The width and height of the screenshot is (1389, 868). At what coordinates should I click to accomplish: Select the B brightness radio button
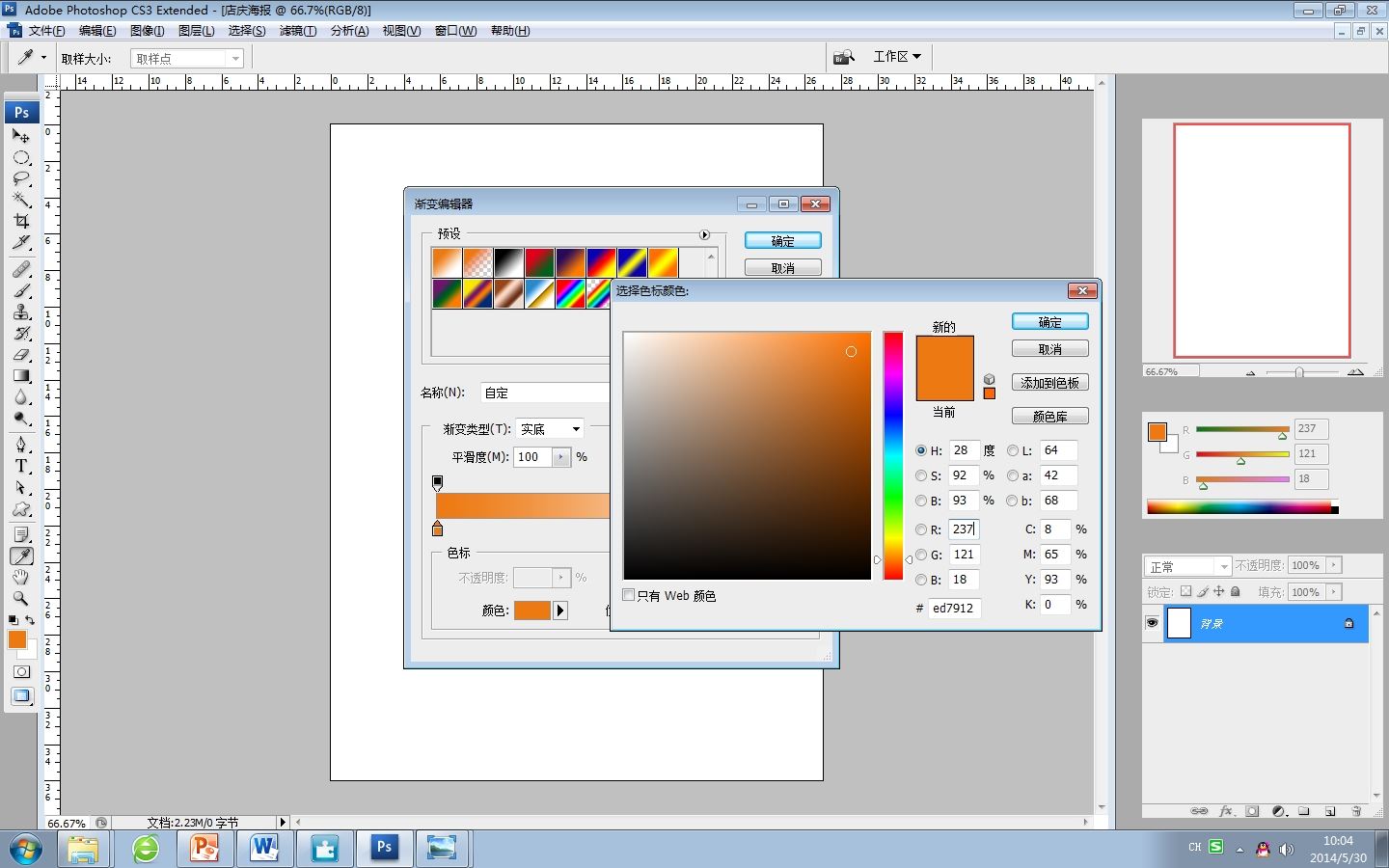(921, 501)
